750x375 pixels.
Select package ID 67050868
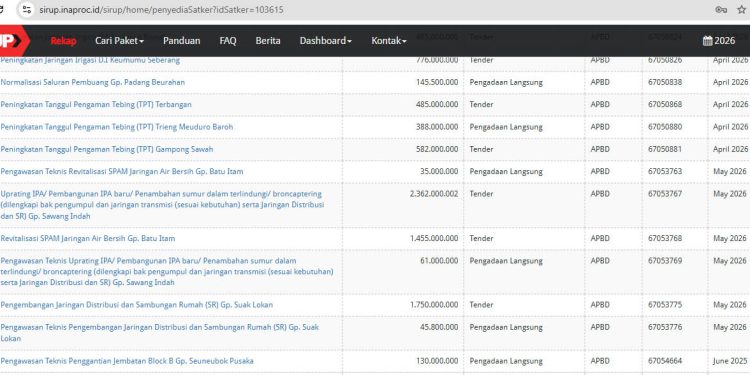coord(665,104)
